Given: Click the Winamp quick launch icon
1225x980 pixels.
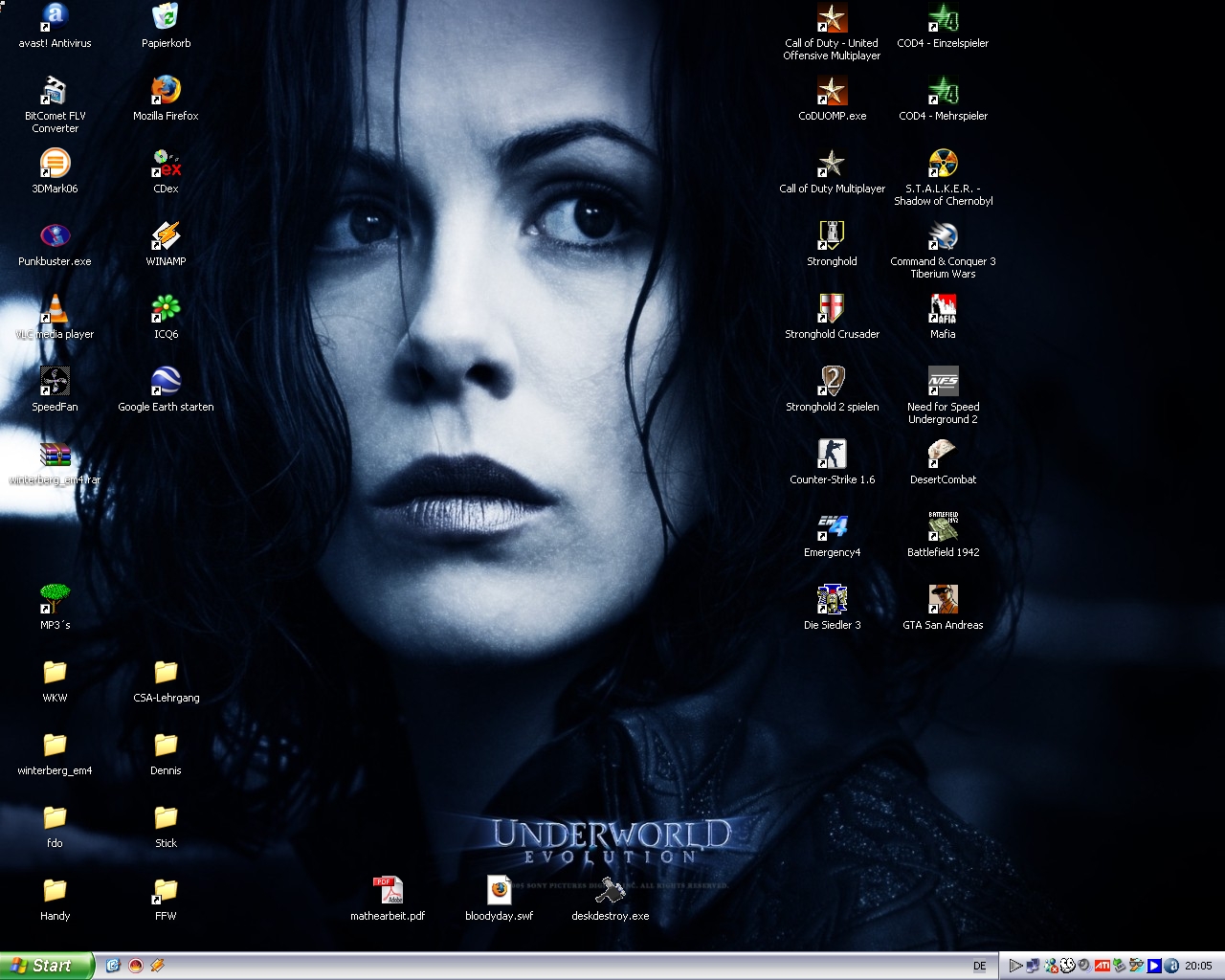Looking at the screenshot, I should [158, 966].
